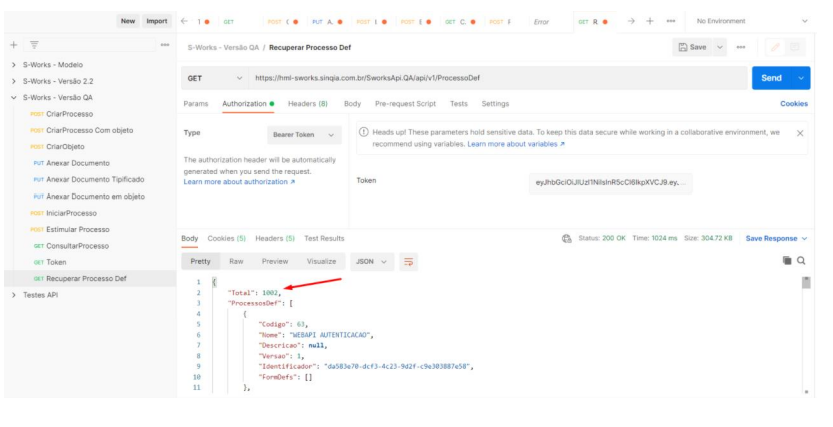
Task: Open request more actions ellipsis beside Save
Action: pos(741,47)
